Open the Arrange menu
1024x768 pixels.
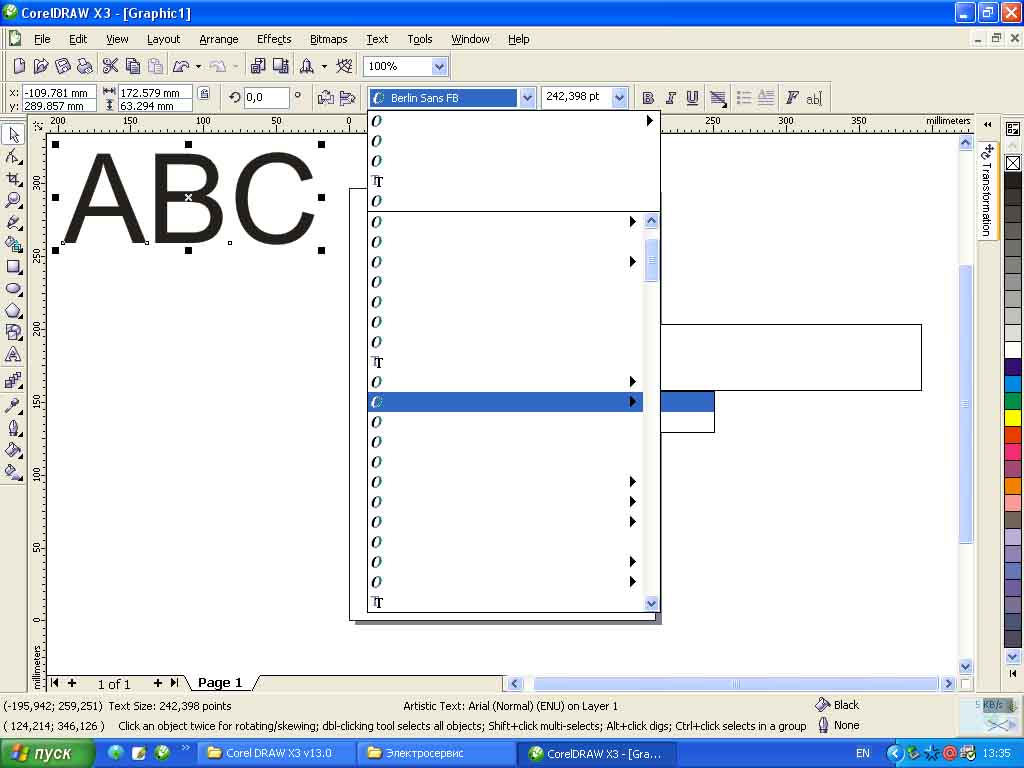(x=219, y=39)
